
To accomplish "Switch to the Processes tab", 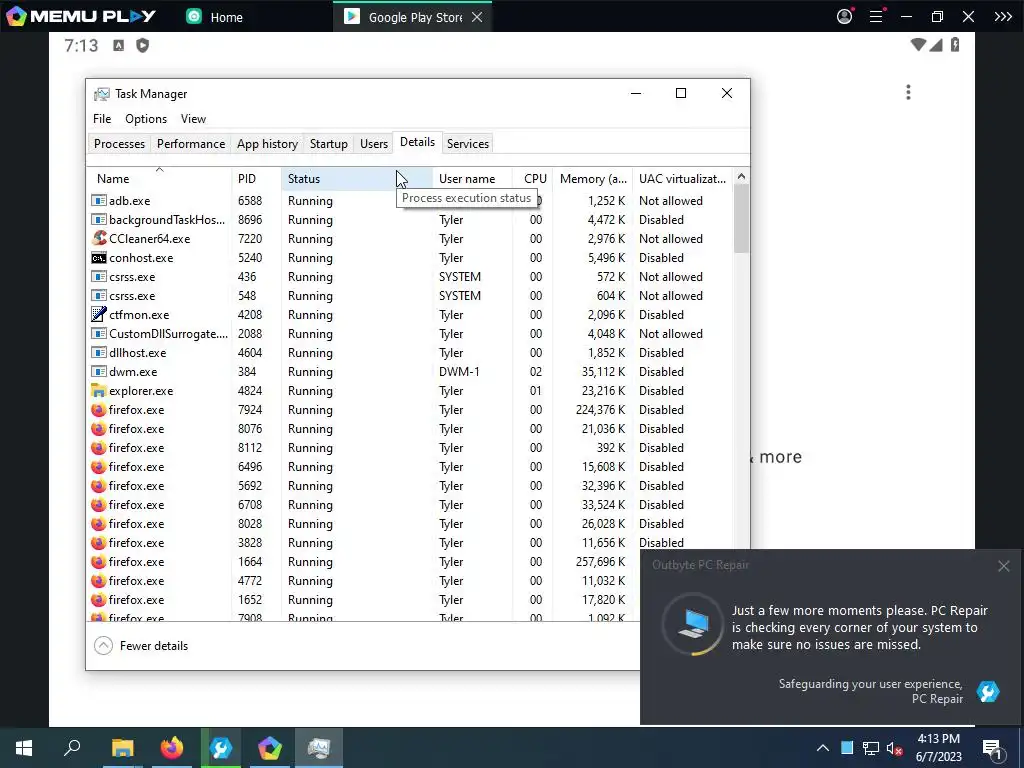I will pos(120,144).
